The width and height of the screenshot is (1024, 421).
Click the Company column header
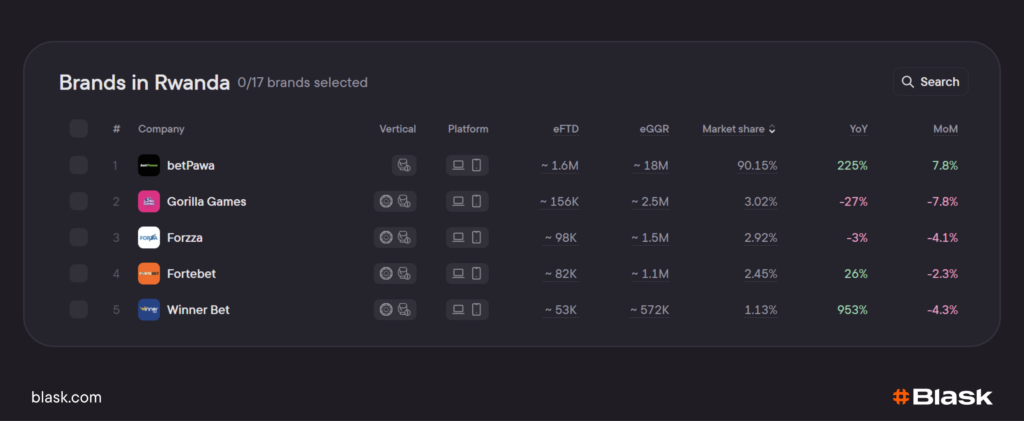click(x=161, y=129)
